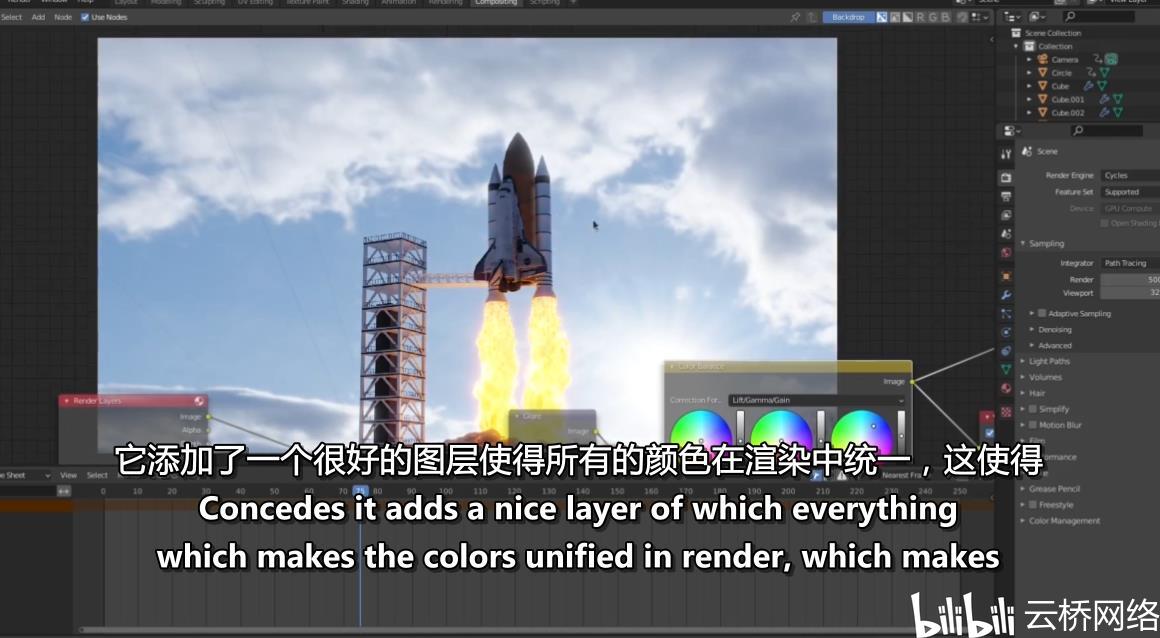
Task: Open the Material properties tab
Action: point(1005,388)
